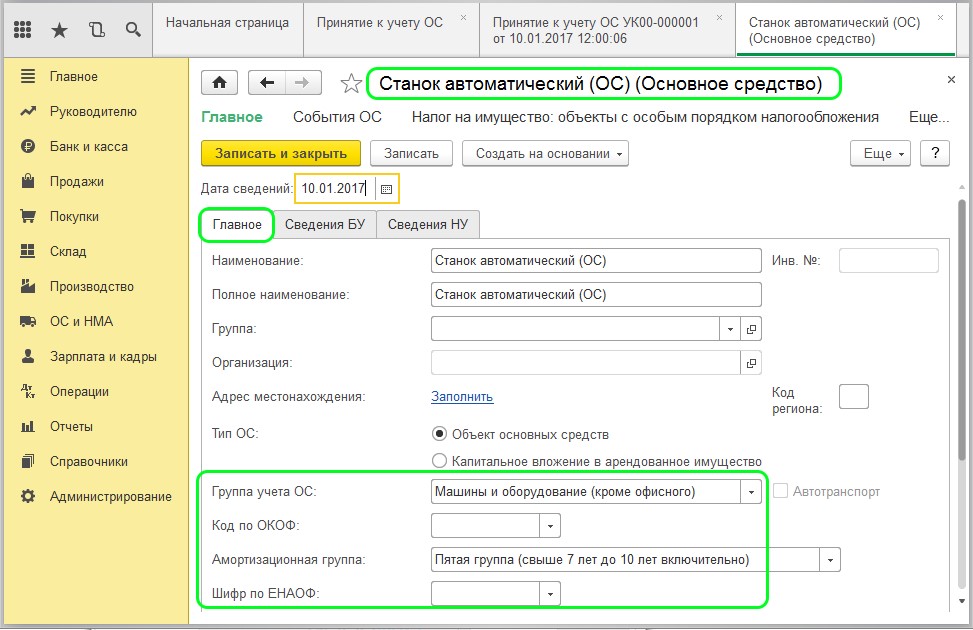
Task: Click the Полное наименование input field
Action: (596, 295)
